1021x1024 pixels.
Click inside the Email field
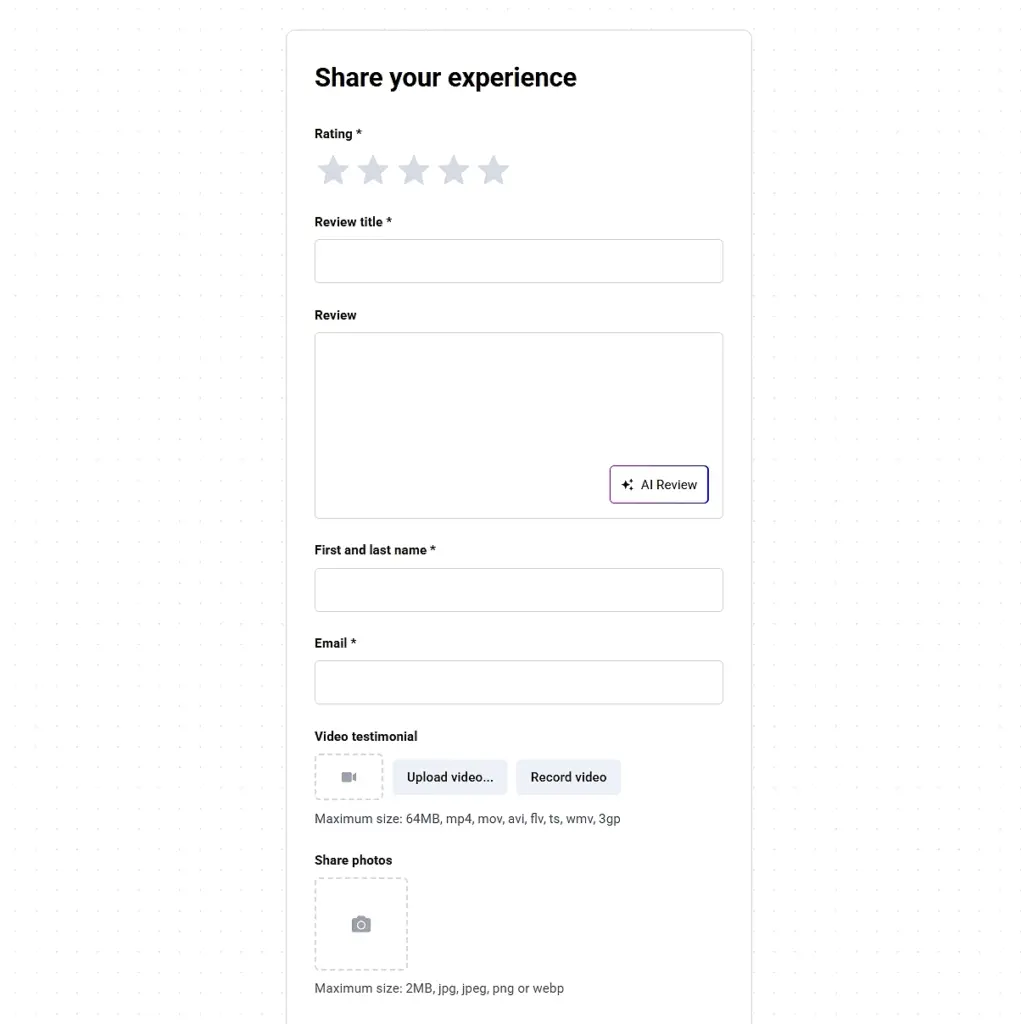pyautogui.click(x=518, y=682)
